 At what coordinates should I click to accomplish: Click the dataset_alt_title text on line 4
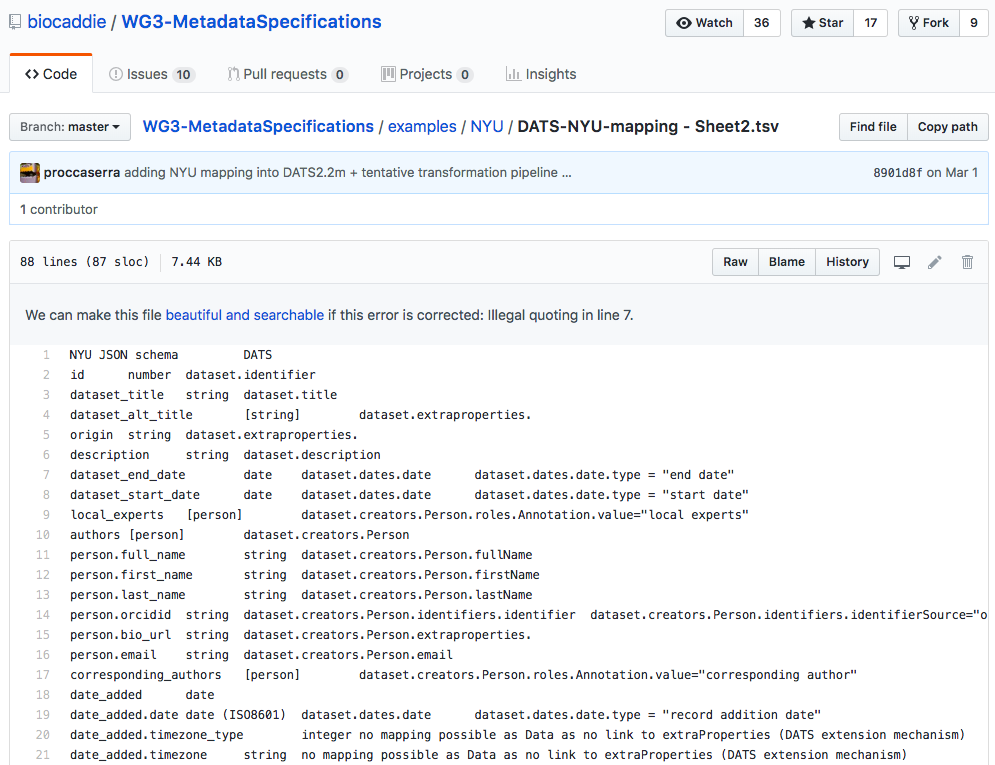pos(131,415)
